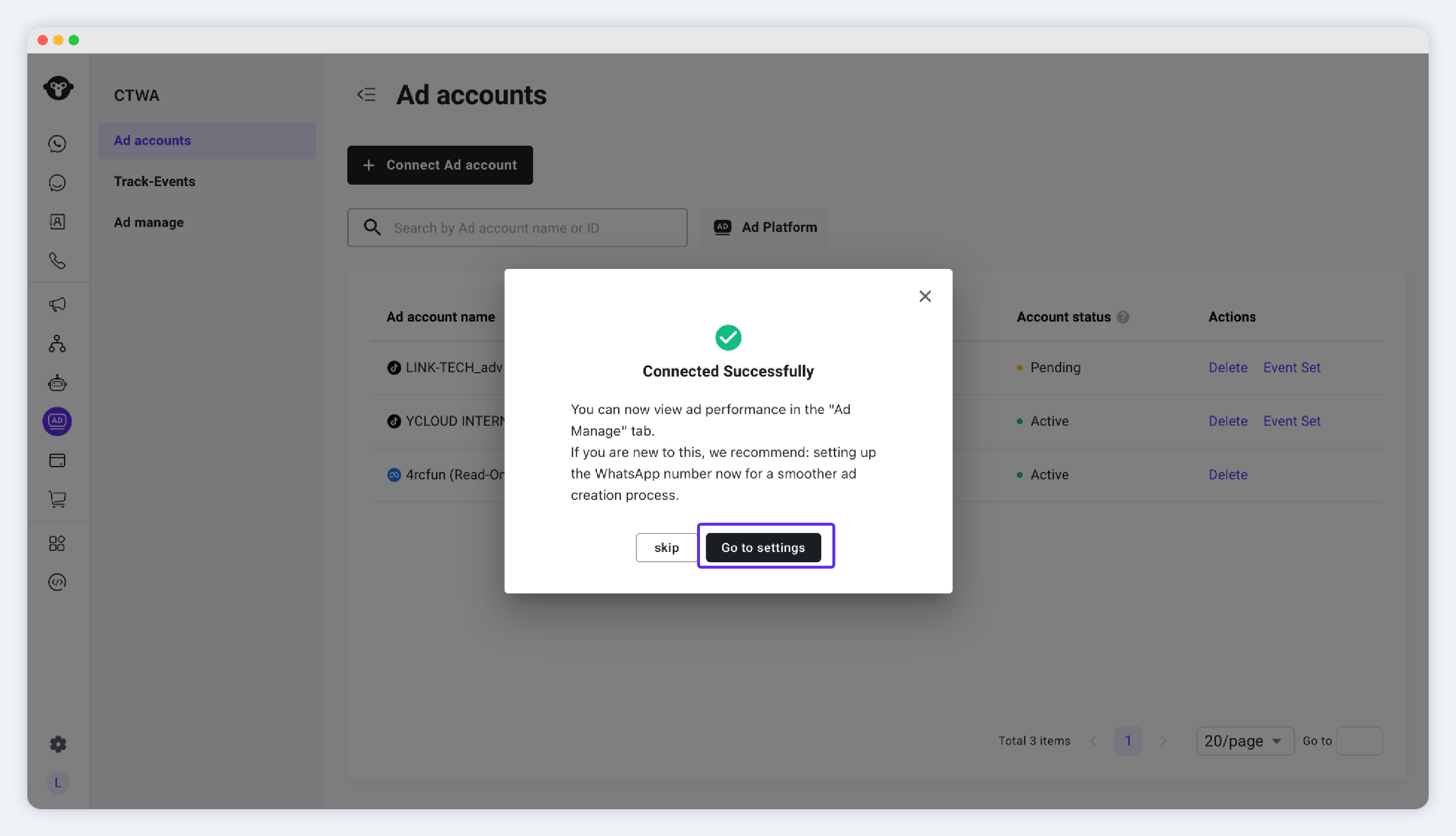Select the Ad manage menu item
The height and width of the screenshot is (836, 1456).
(149, 222)
